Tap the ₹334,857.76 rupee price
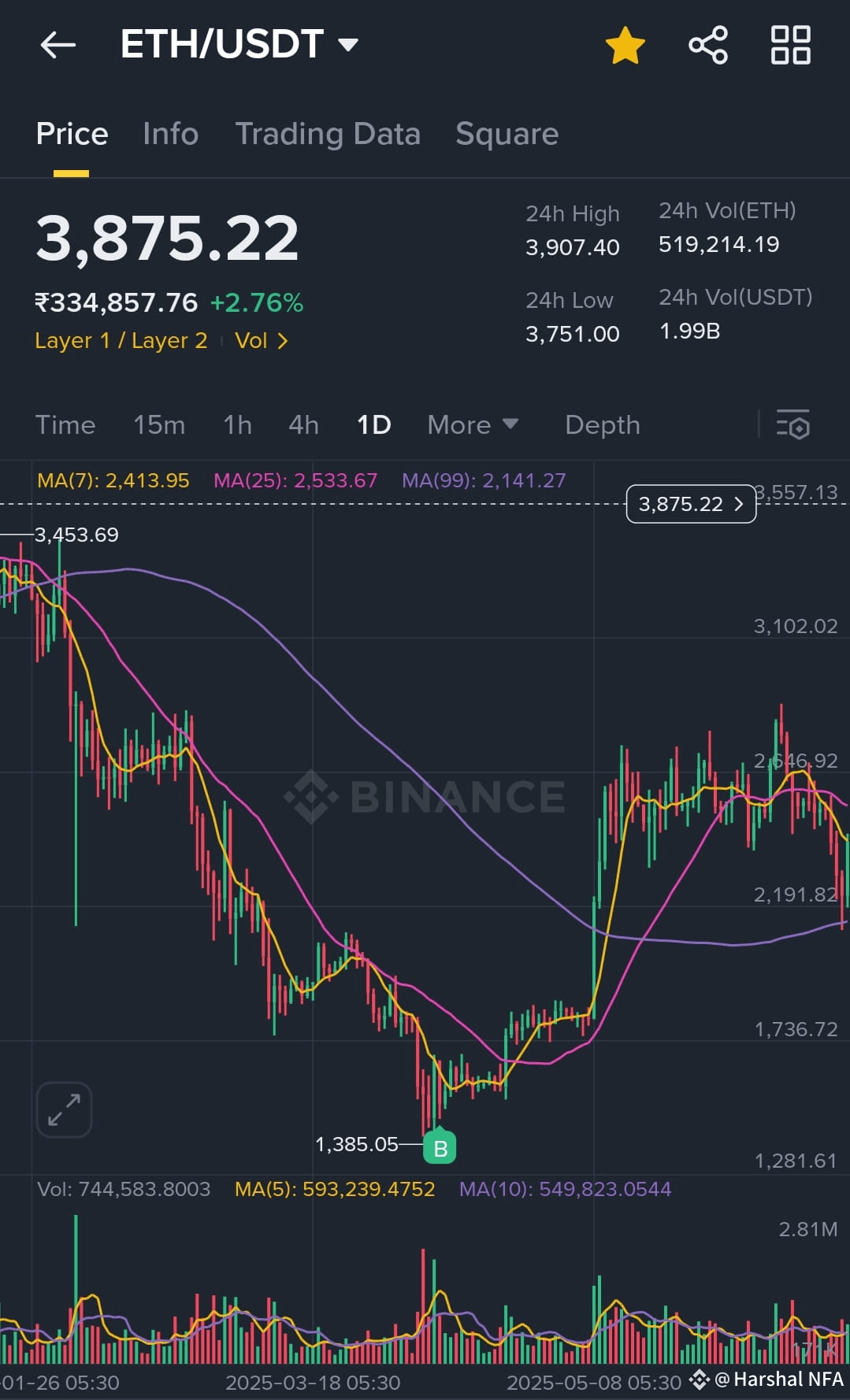 117,302
